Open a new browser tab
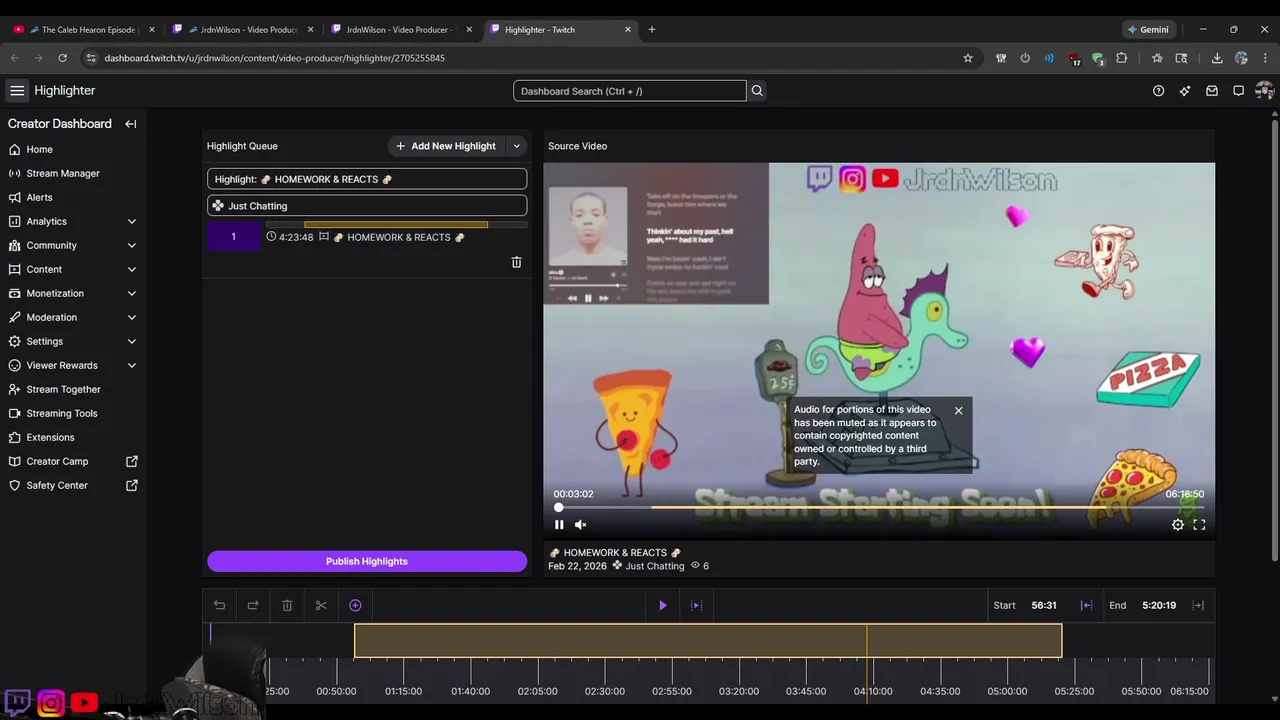The width and height of the screenshot is (1280, 720). [652, 29]
